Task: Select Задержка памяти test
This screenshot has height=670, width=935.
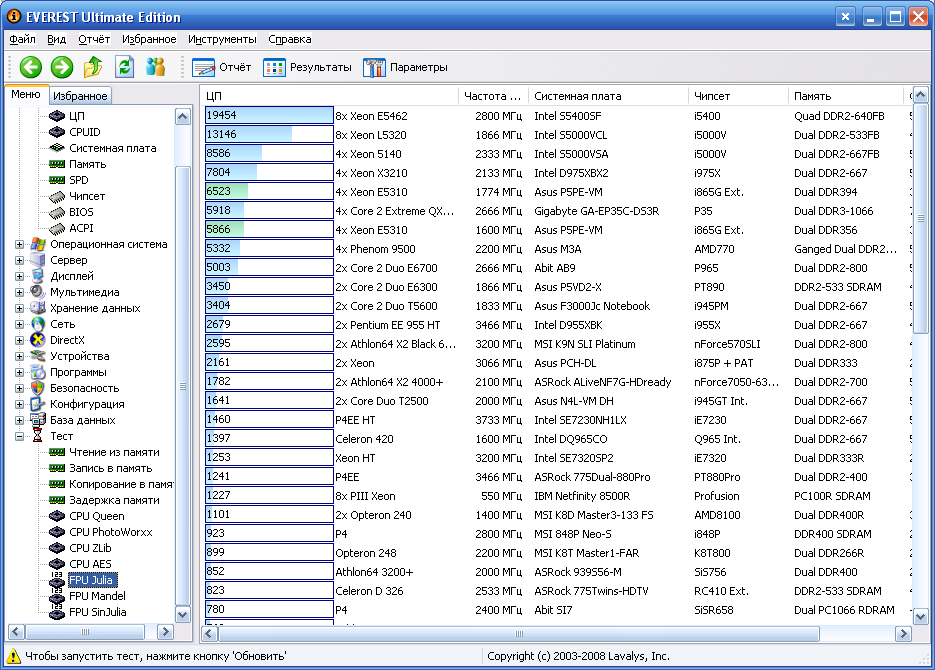Action: tap(114, 500)
